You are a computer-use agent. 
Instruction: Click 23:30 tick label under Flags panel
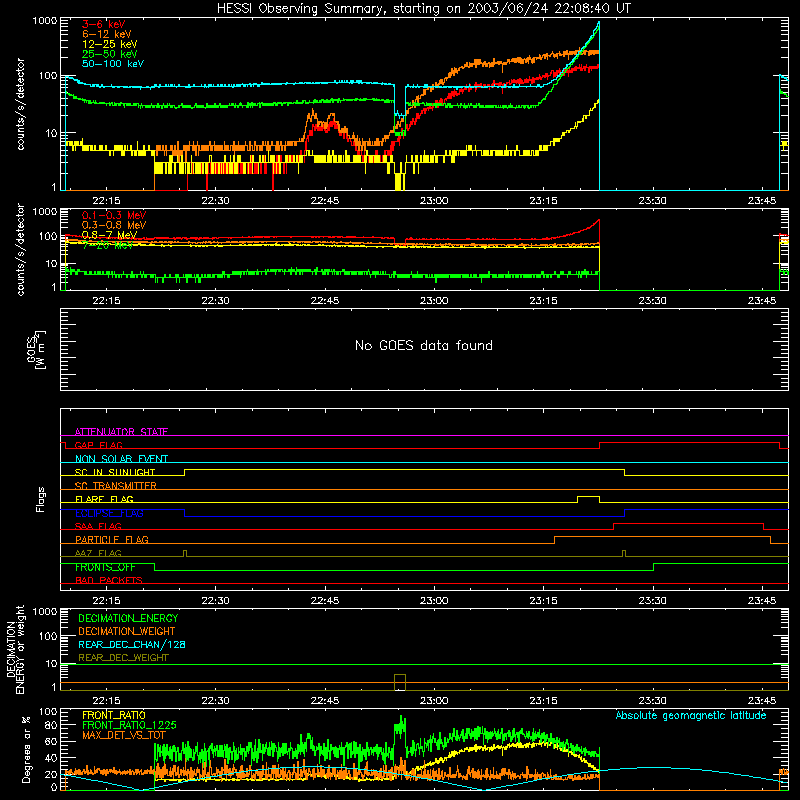click(x=653, y=601)
